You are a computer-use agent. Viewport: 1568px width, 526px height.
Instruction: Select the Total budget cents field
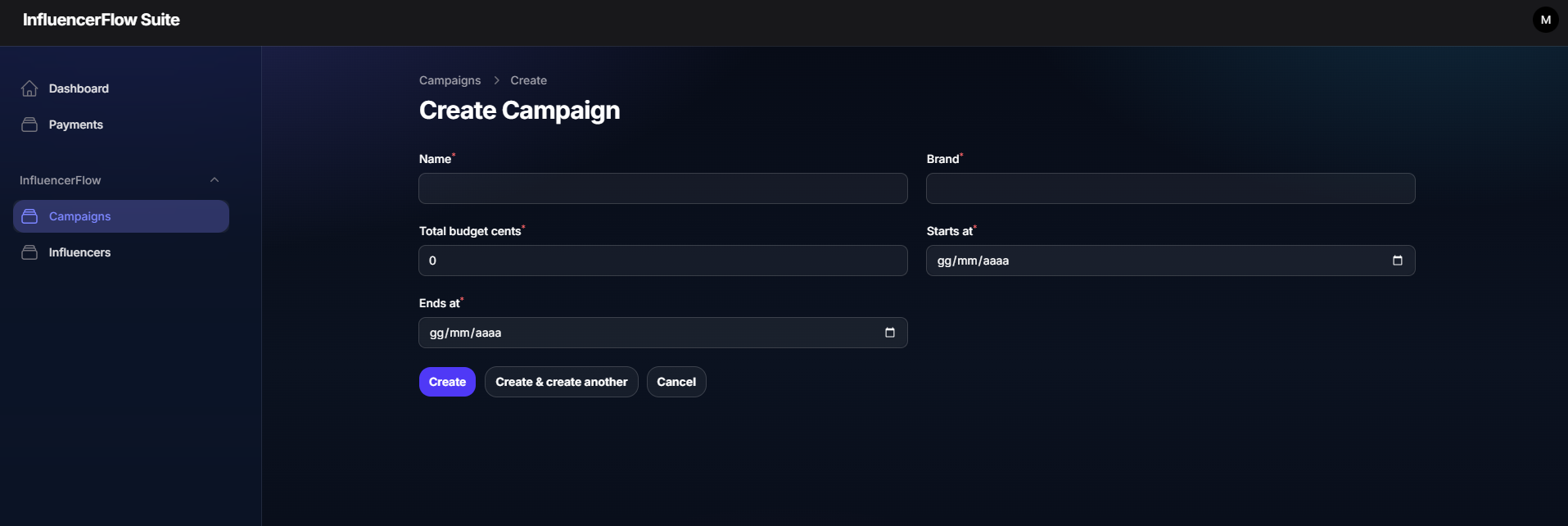(662, 261)
